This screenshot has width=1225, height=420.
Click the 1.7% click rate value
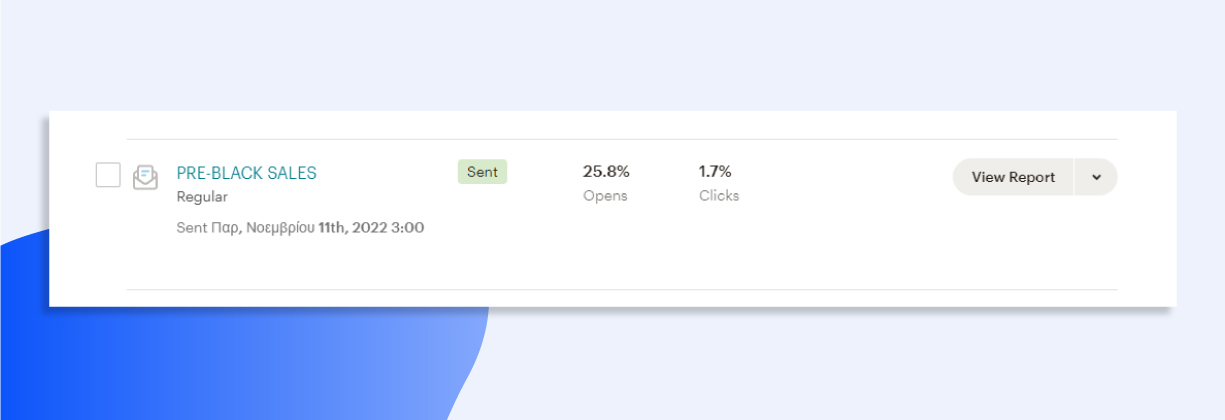coord(715,171)
